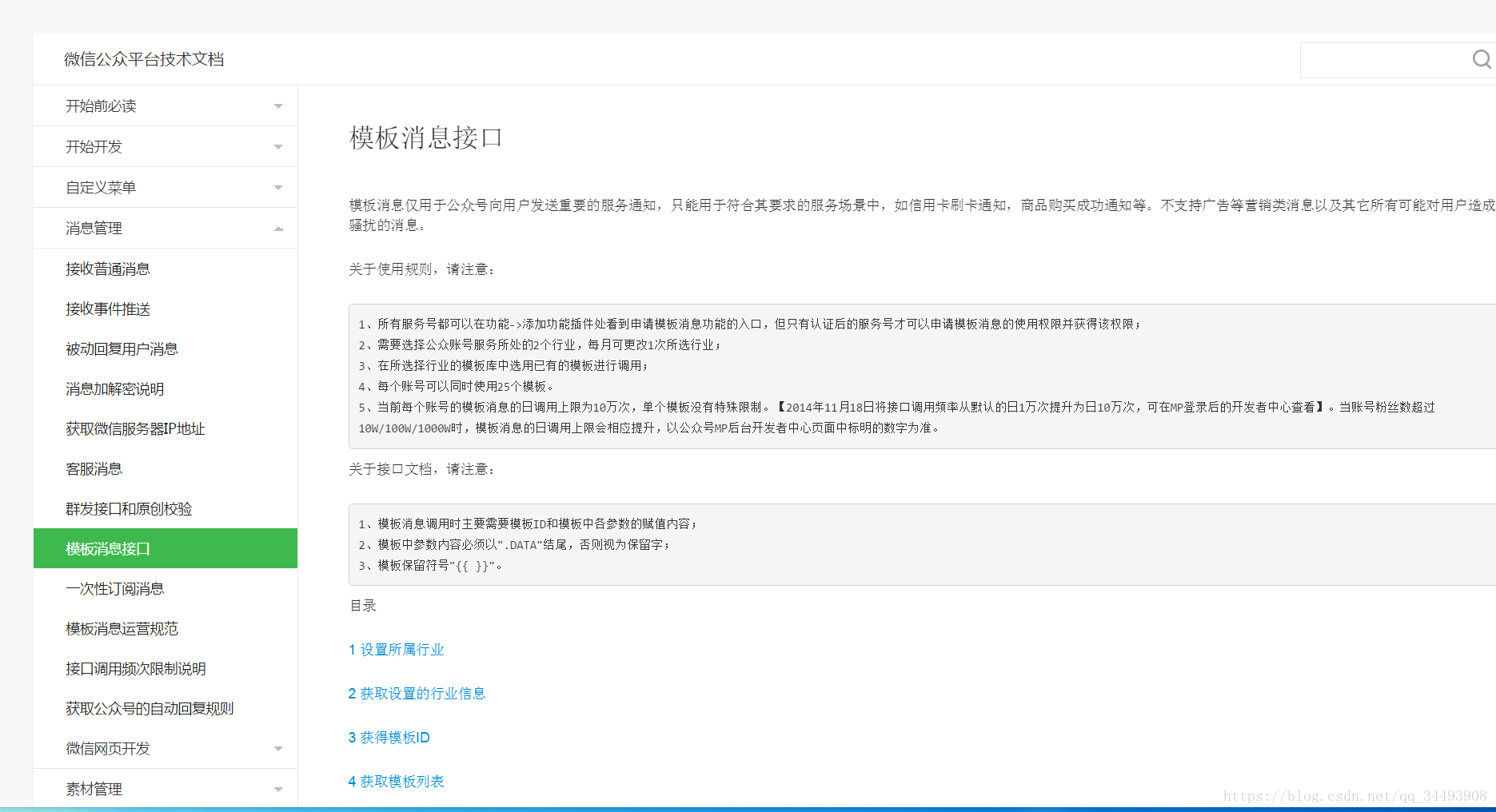1496x812 pixels.
Task: Open 获取公众号的自动回复规则 page
Action: pos(150,709)
